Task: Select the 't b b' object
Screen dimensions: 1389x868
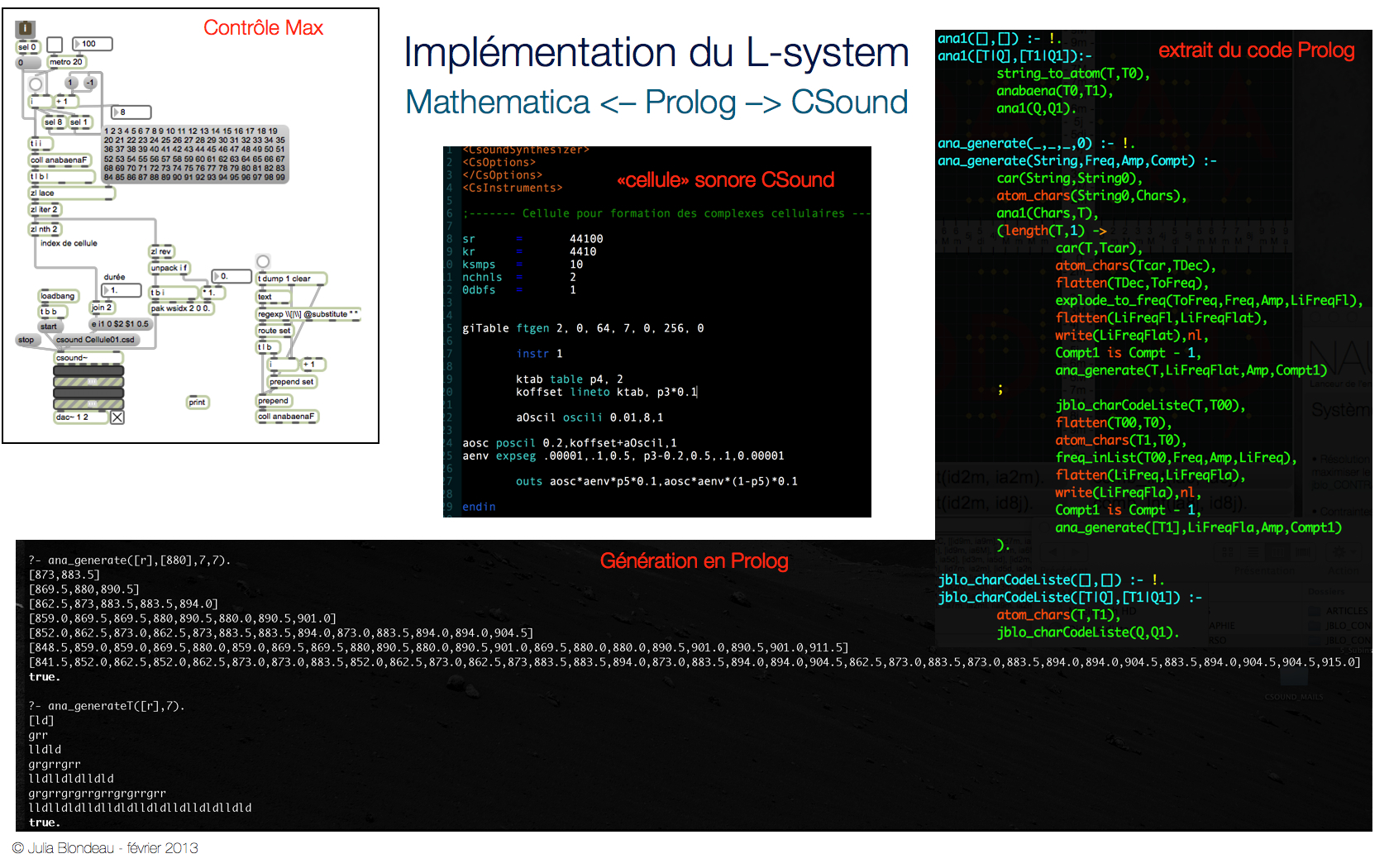Action: pyautogui.click(x=52, y=312)
